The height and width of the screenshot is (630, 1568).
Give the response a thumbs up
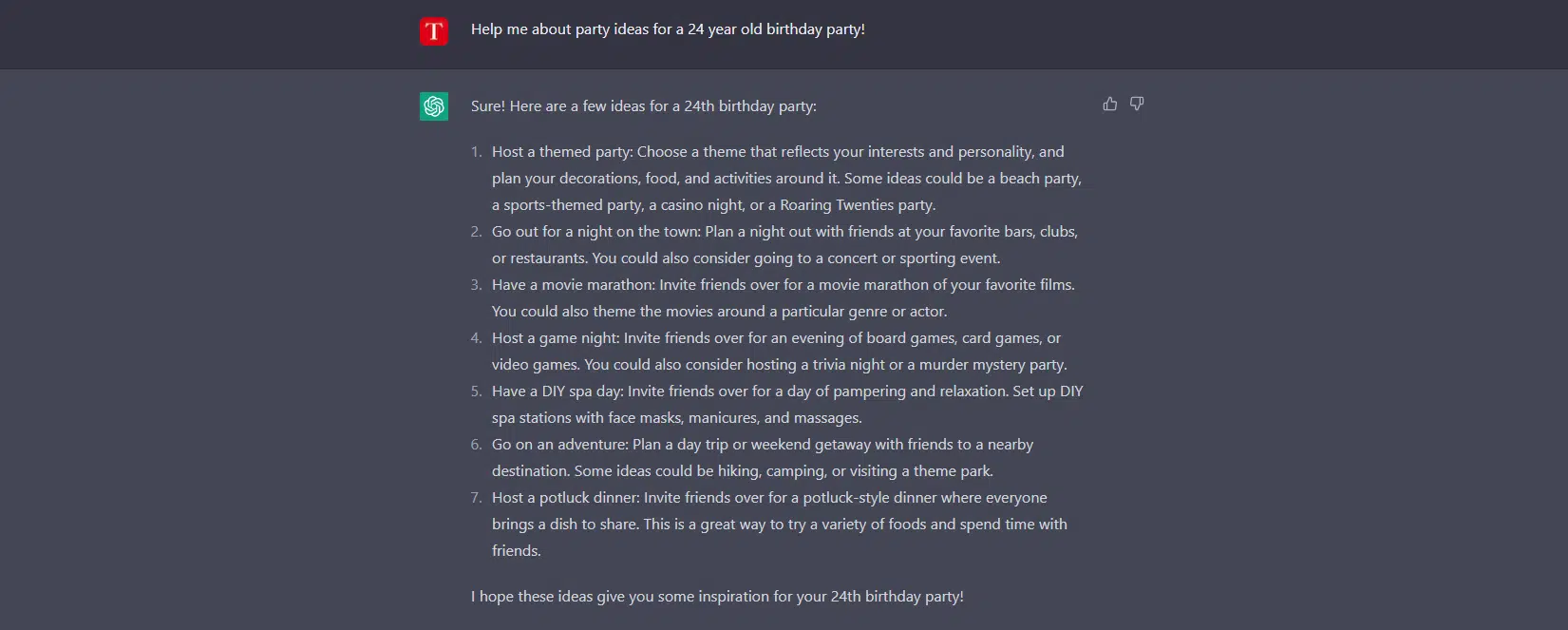click(x=1109, y=104)
